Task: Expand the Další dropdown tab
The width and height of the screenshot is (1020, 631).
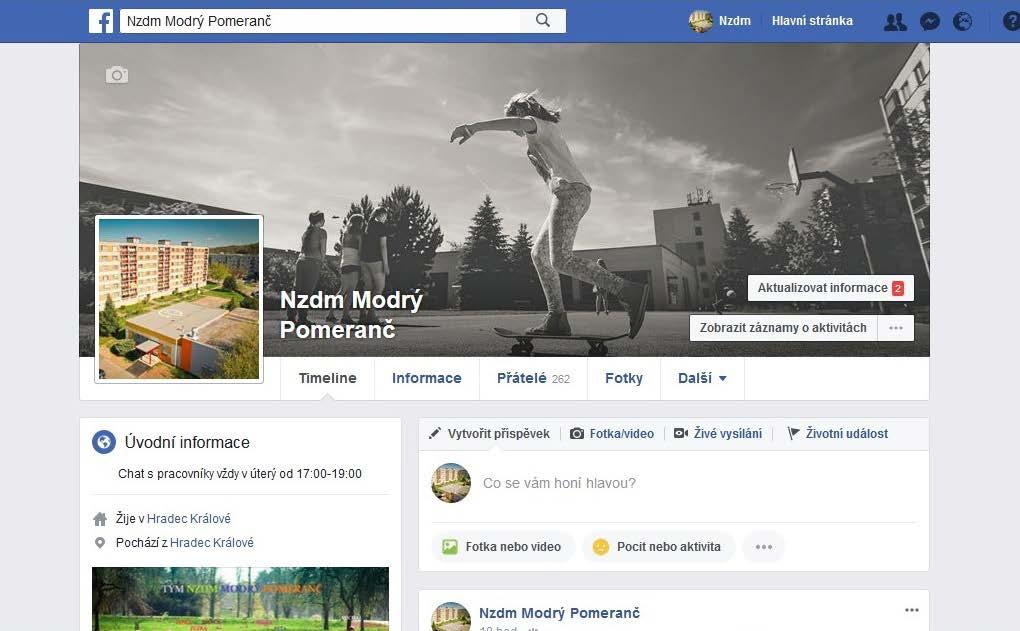Action: click(702, 378)
